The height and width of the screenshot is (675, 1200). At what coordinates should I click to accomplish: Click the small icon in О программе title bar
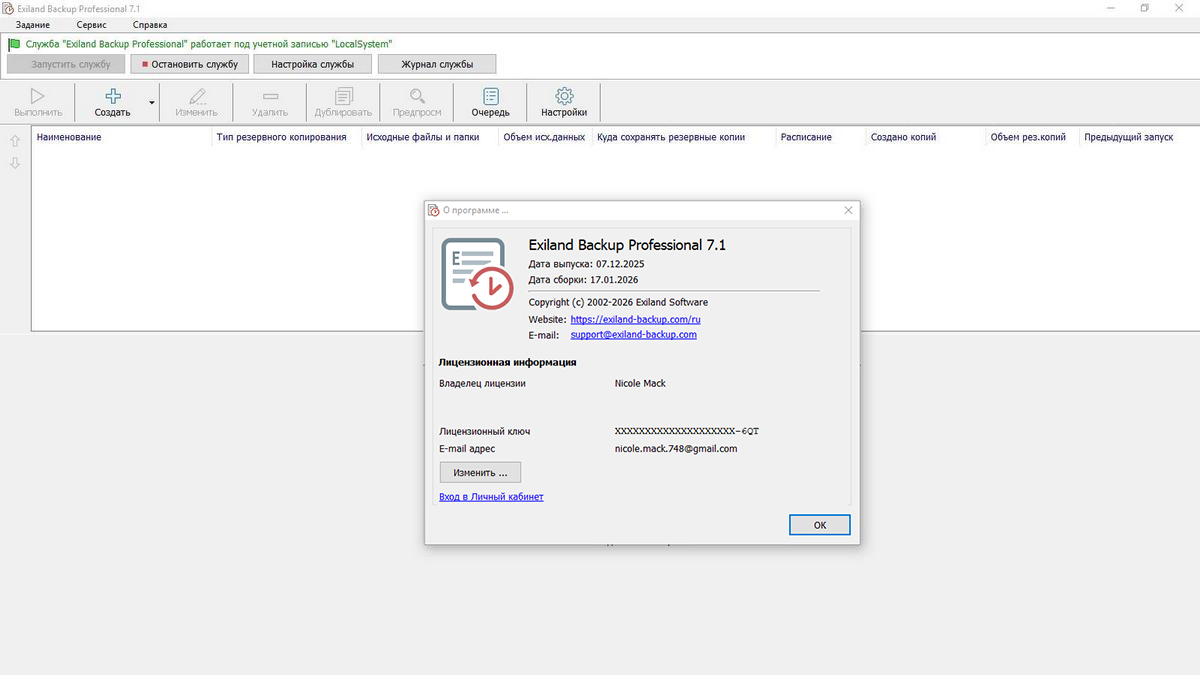434,210
